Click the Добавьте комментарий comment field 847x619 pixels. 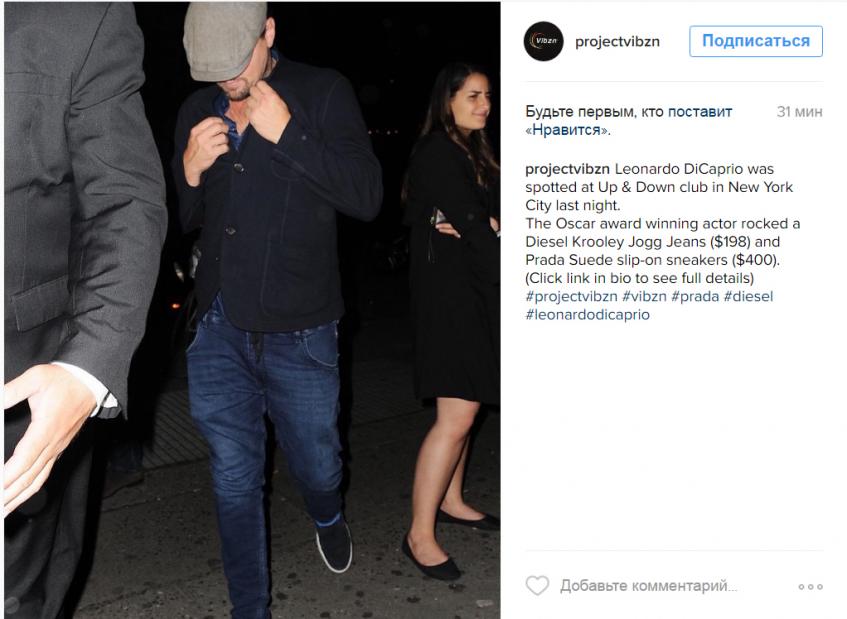(648, 586)
